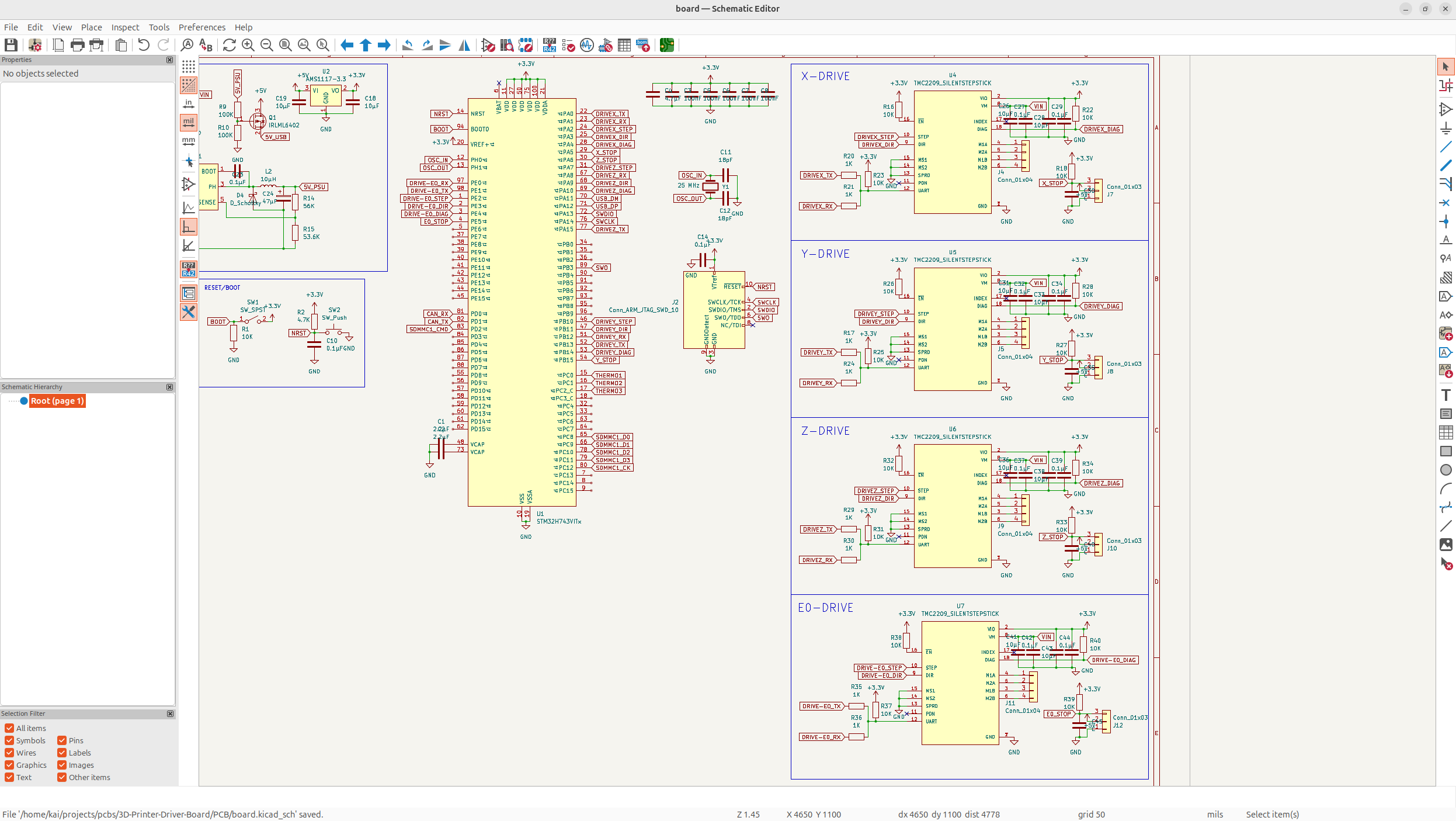Image resolution: width=1456 pixels, height=821 pixels.
Task: Open the Place menu
Action: (91, 27)
